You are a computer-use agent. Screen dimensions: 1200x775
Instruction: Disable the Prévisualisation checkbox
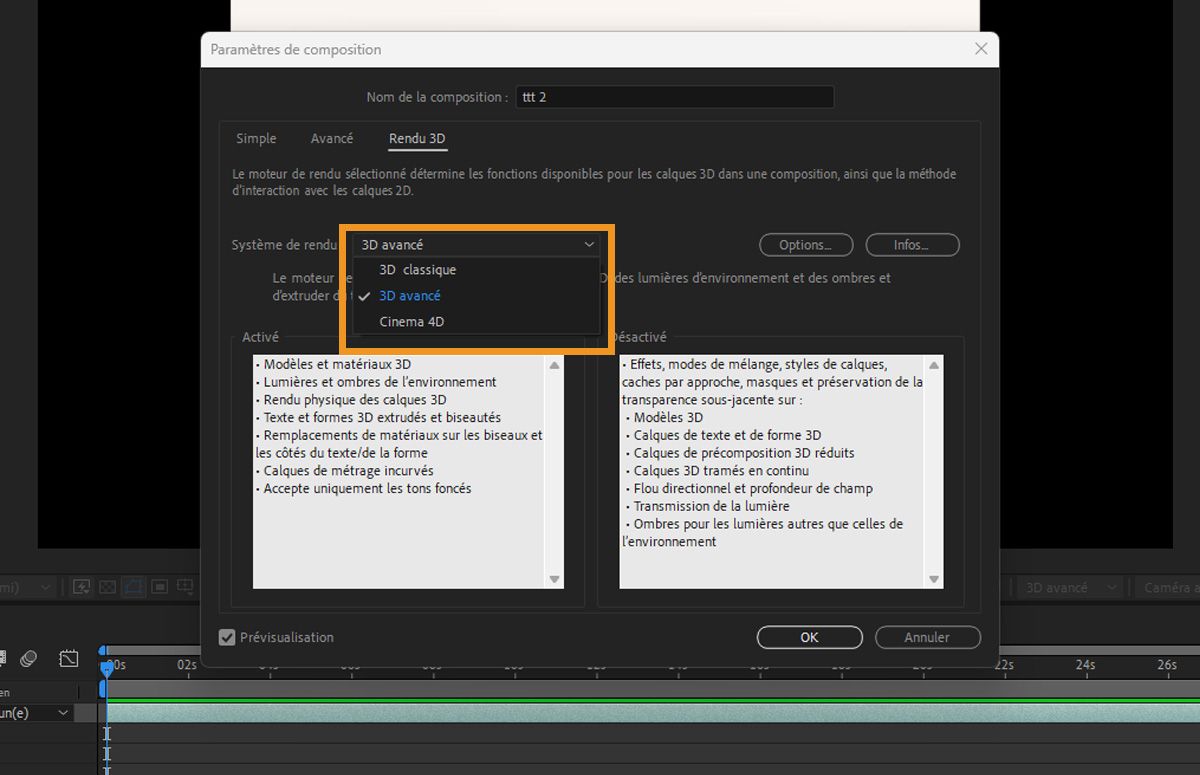pos(227,637)
